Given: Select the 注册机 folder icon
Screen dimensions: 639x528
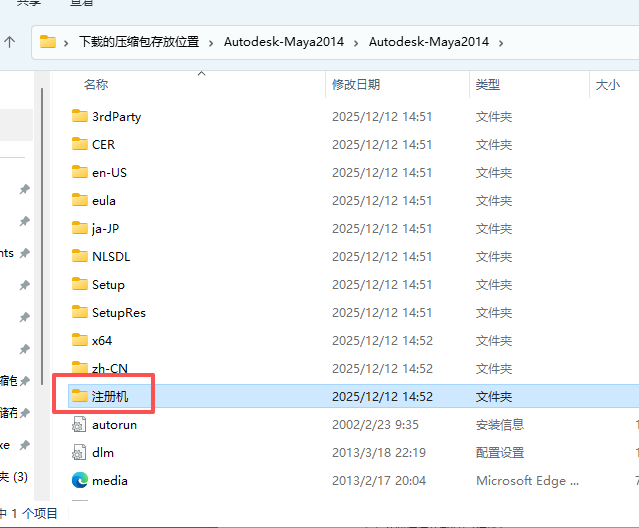Looking at the screenshot, I should (79, 396).
